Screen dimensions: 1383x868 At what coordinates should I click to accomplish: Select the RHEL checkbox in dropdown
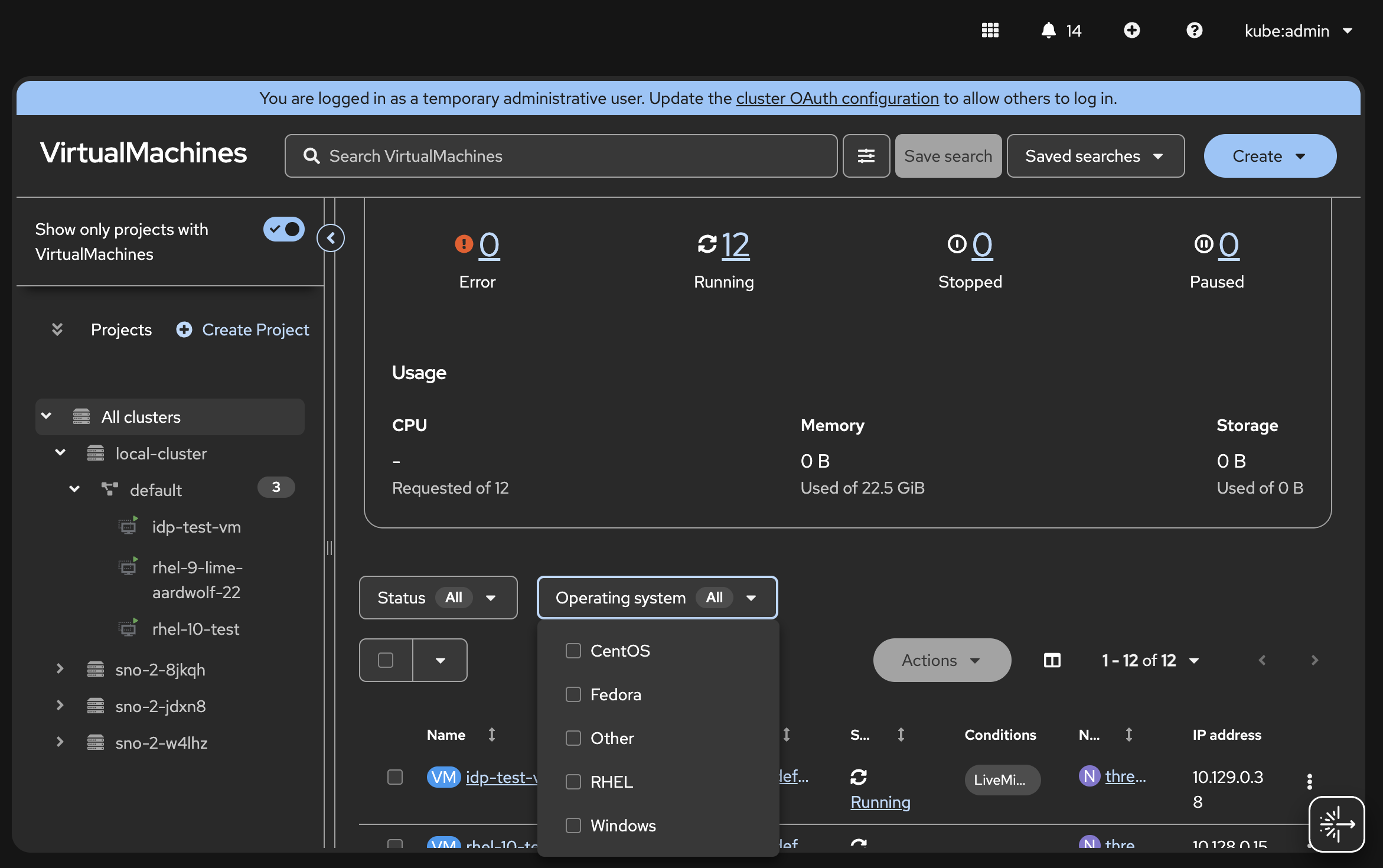(573, 782)
